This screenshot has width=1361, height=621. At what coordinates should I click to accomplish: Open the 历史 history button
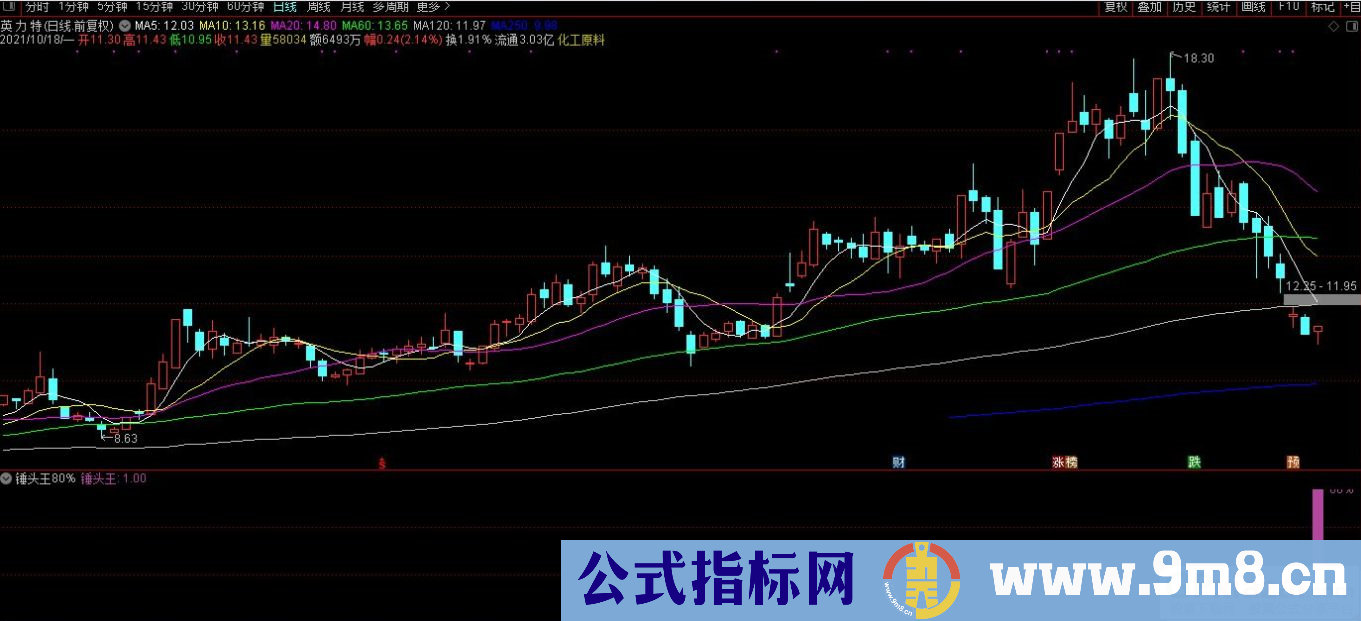coord(1184,7)
